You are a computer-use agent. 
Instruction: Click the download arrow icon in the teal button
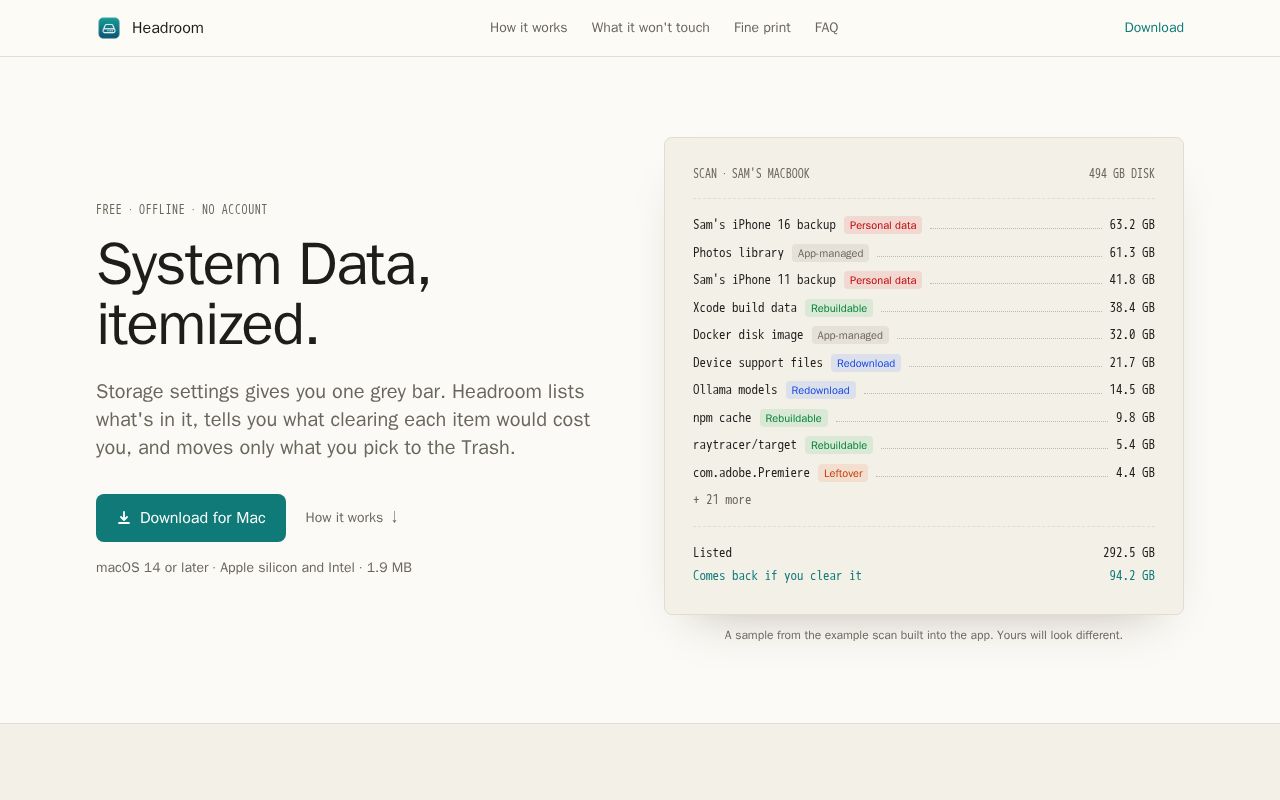[124, 518]
